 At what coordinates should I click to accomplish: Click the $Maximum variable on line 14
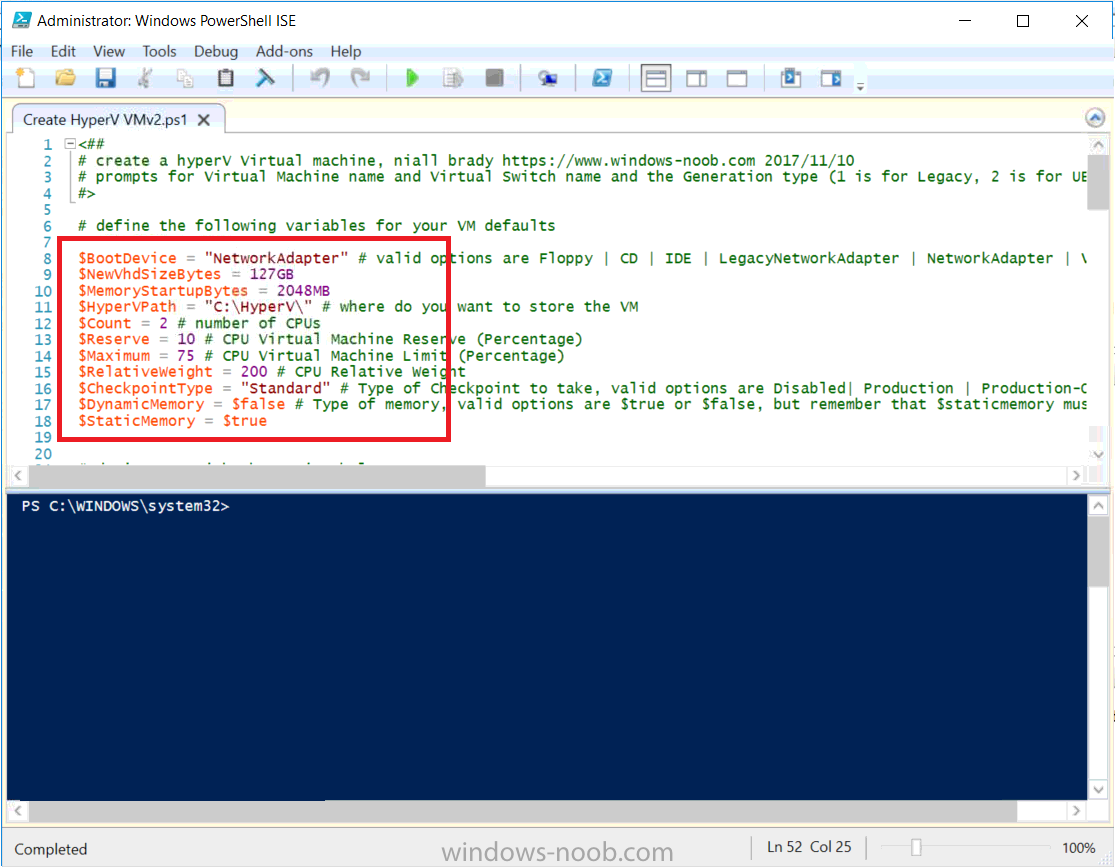pos(114,356)
